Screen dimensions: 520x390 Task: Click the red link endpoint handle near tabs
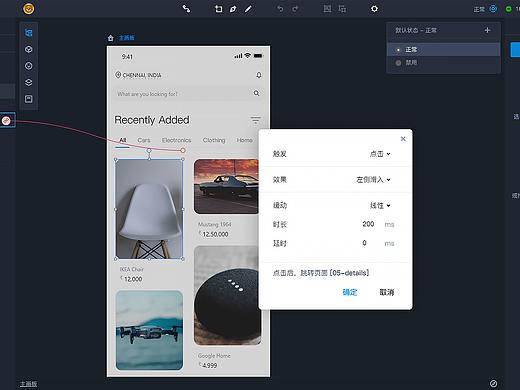(x=183, y=151)
